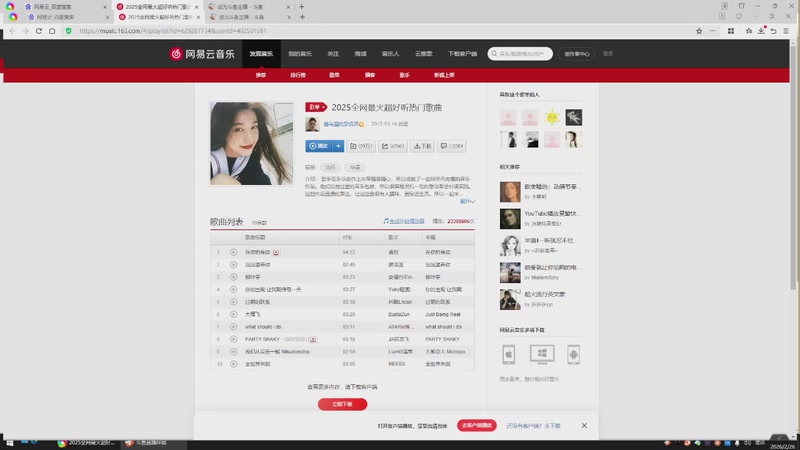800x450 pixels.
Task: Click the bookmark star icon
Action: coord(699,31)
